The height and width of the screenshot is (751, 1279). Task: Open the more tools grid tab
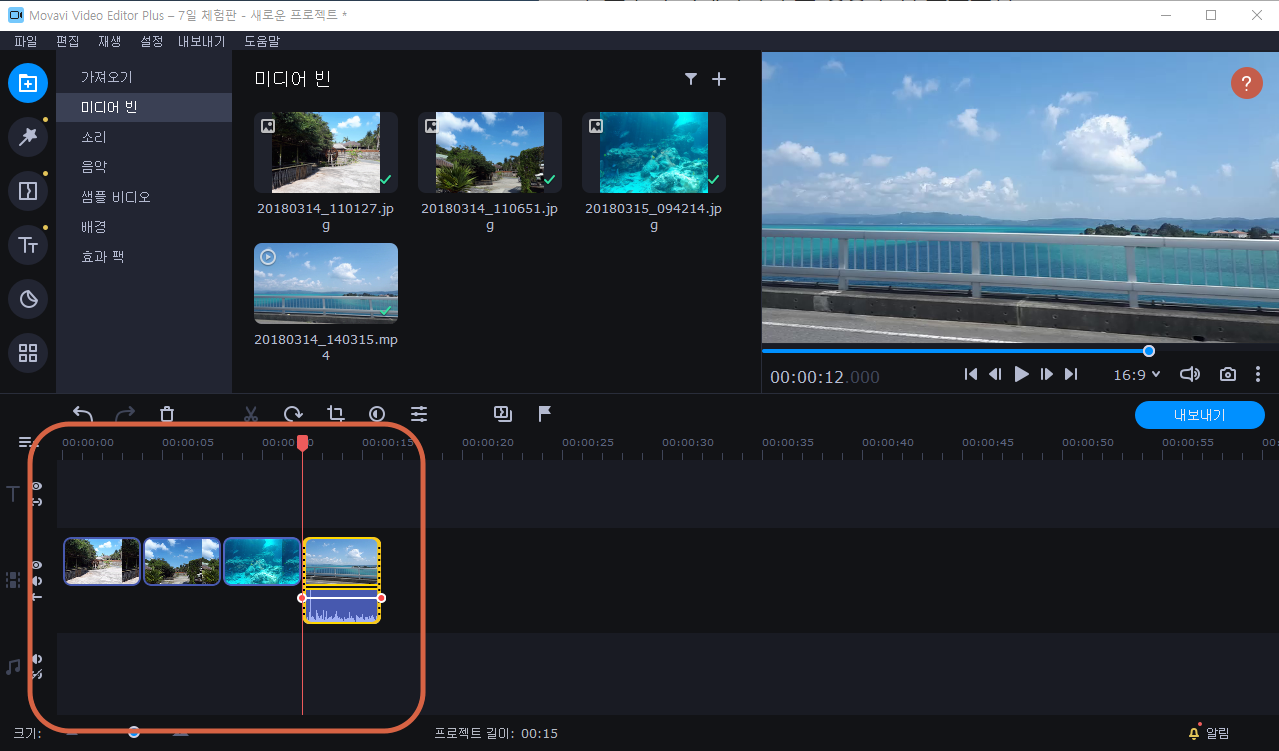tap(28, 352)
